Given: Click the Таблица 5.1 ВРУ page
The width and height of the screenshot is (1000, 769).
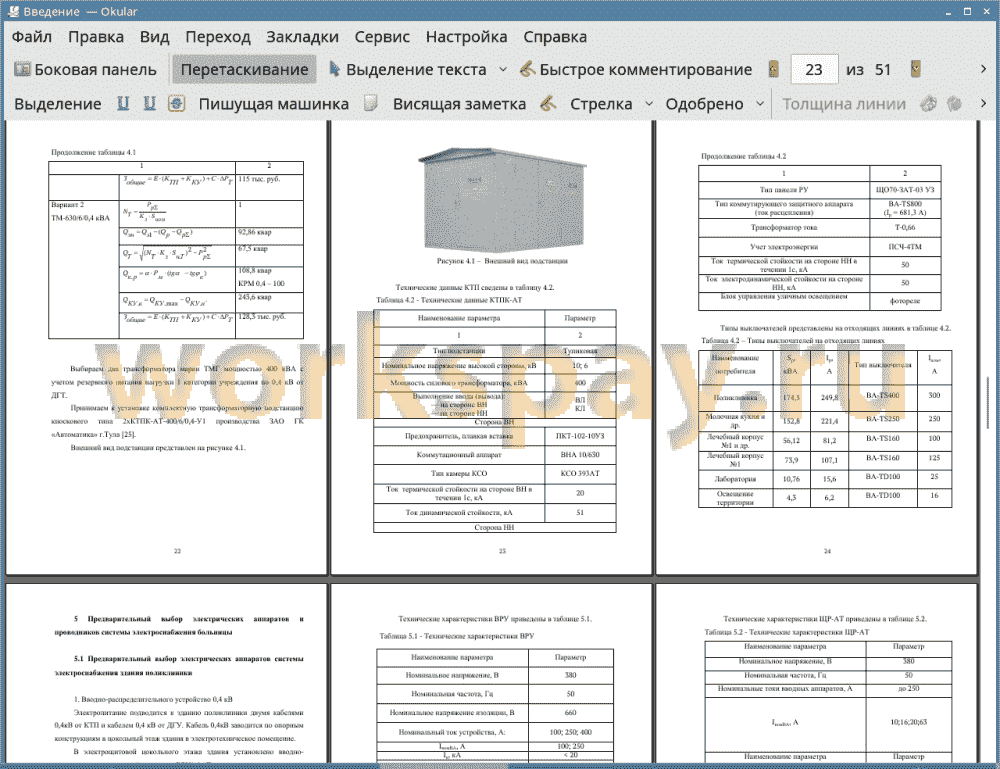Looking at the screenshot, I should click(492, 673).
